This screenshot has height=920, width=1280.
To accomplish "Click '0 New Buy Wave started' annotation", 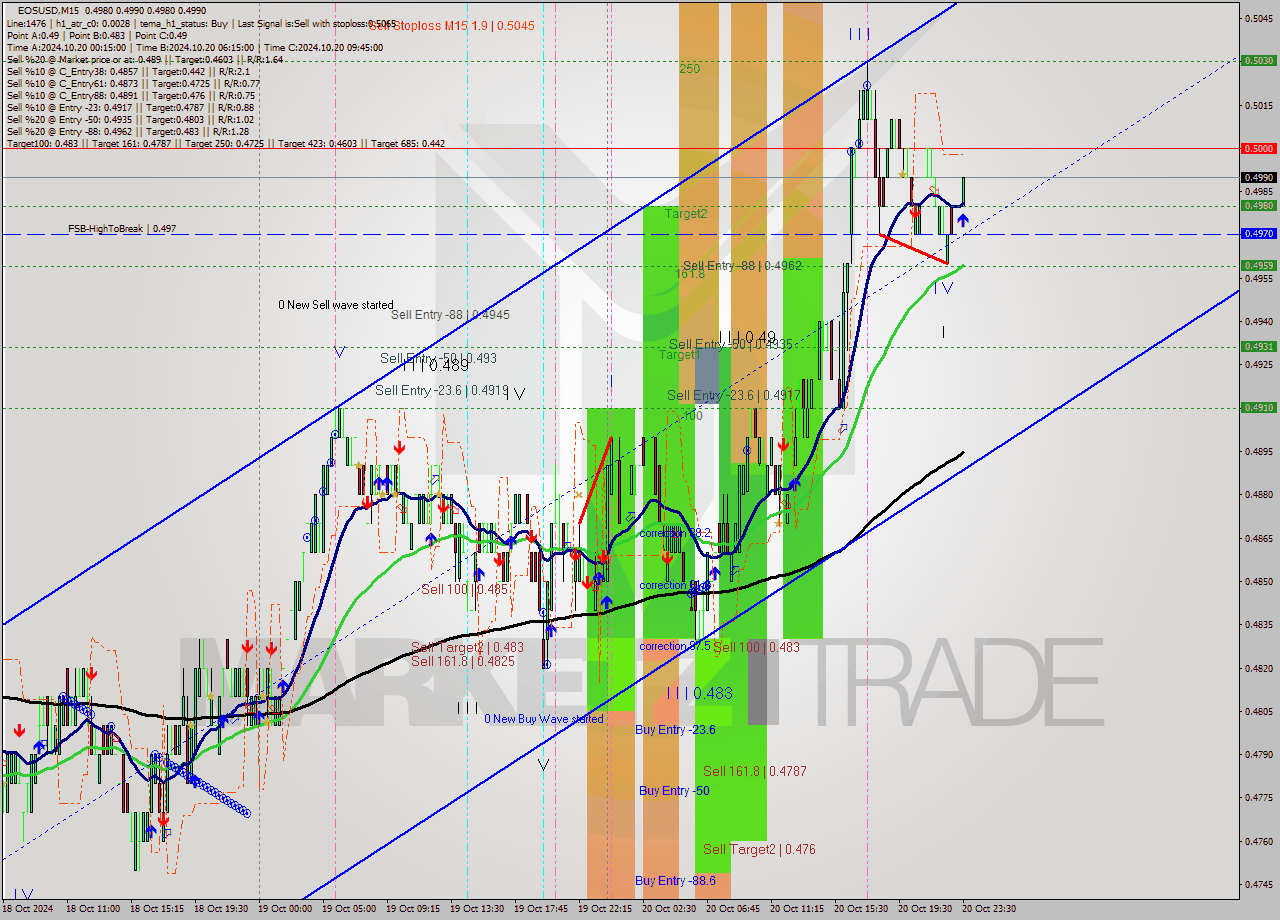I will [x=544, y=719].
